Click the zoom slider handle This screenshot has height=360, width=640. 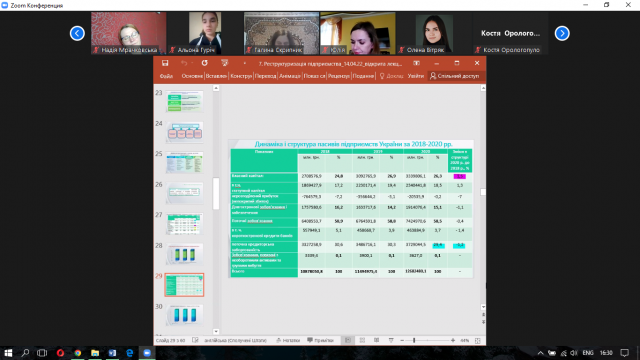414,340
